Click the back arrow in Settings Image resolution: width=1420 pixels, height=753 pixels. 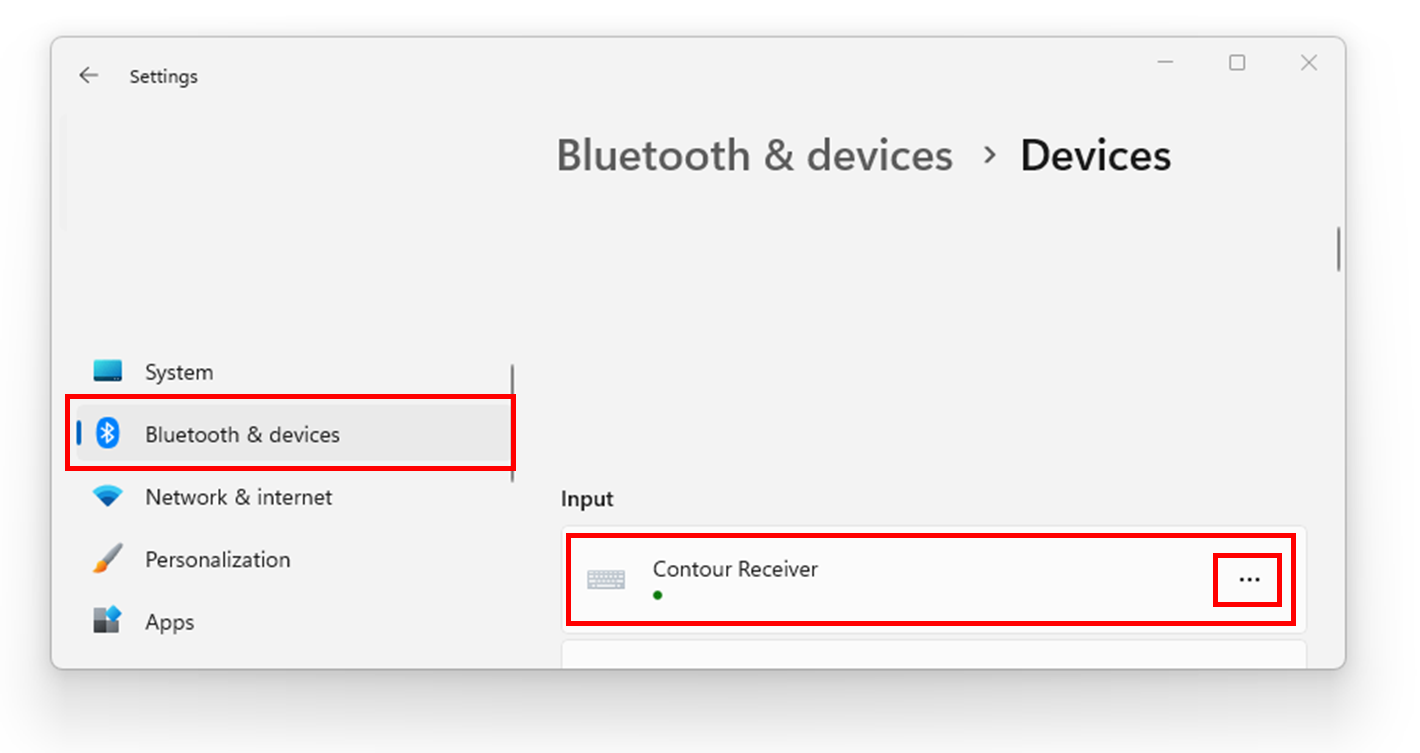click(x=89, y=76)
